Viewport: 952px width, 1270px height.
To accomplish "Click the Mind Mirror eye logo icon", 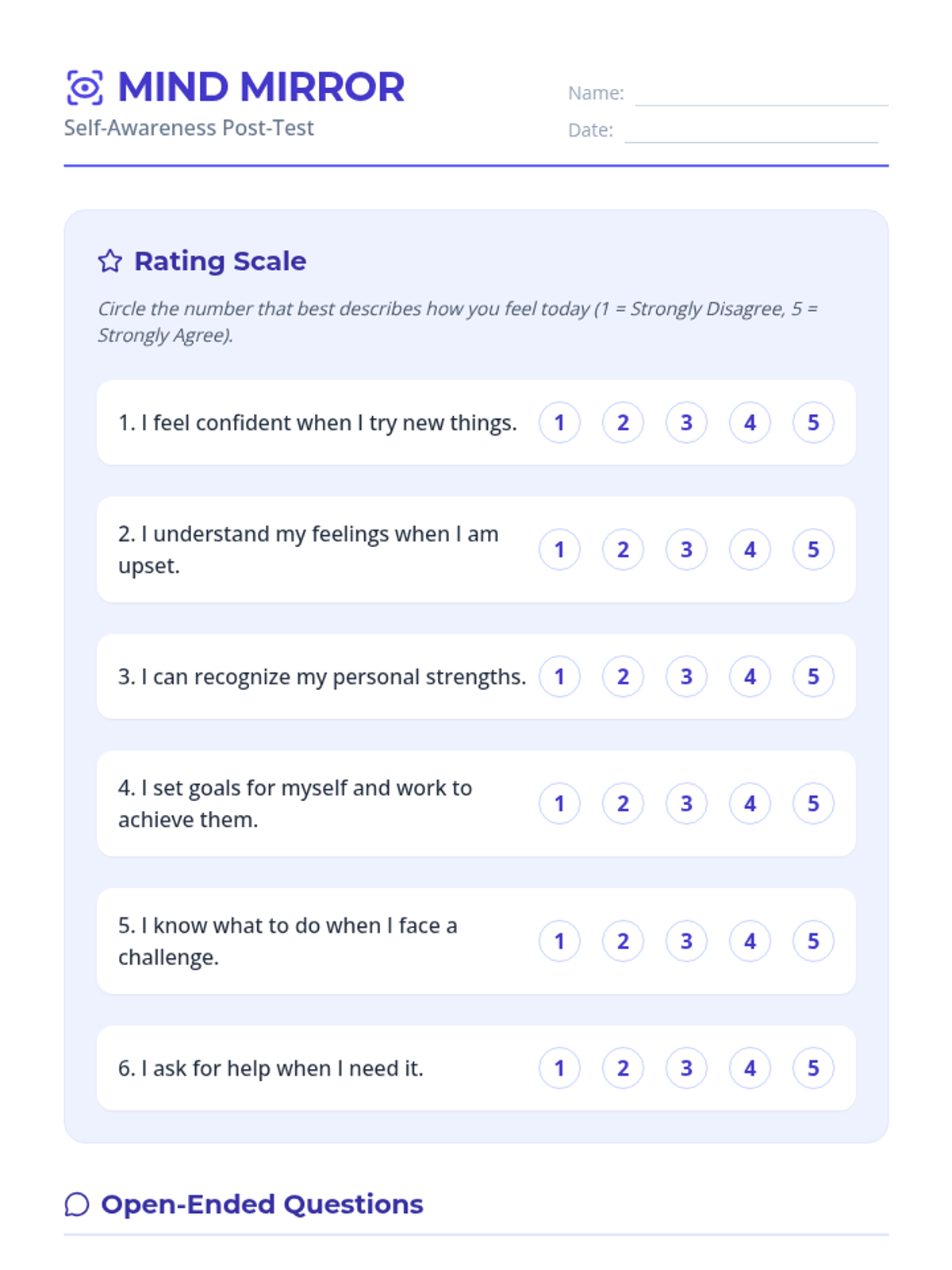I will 85,87.
